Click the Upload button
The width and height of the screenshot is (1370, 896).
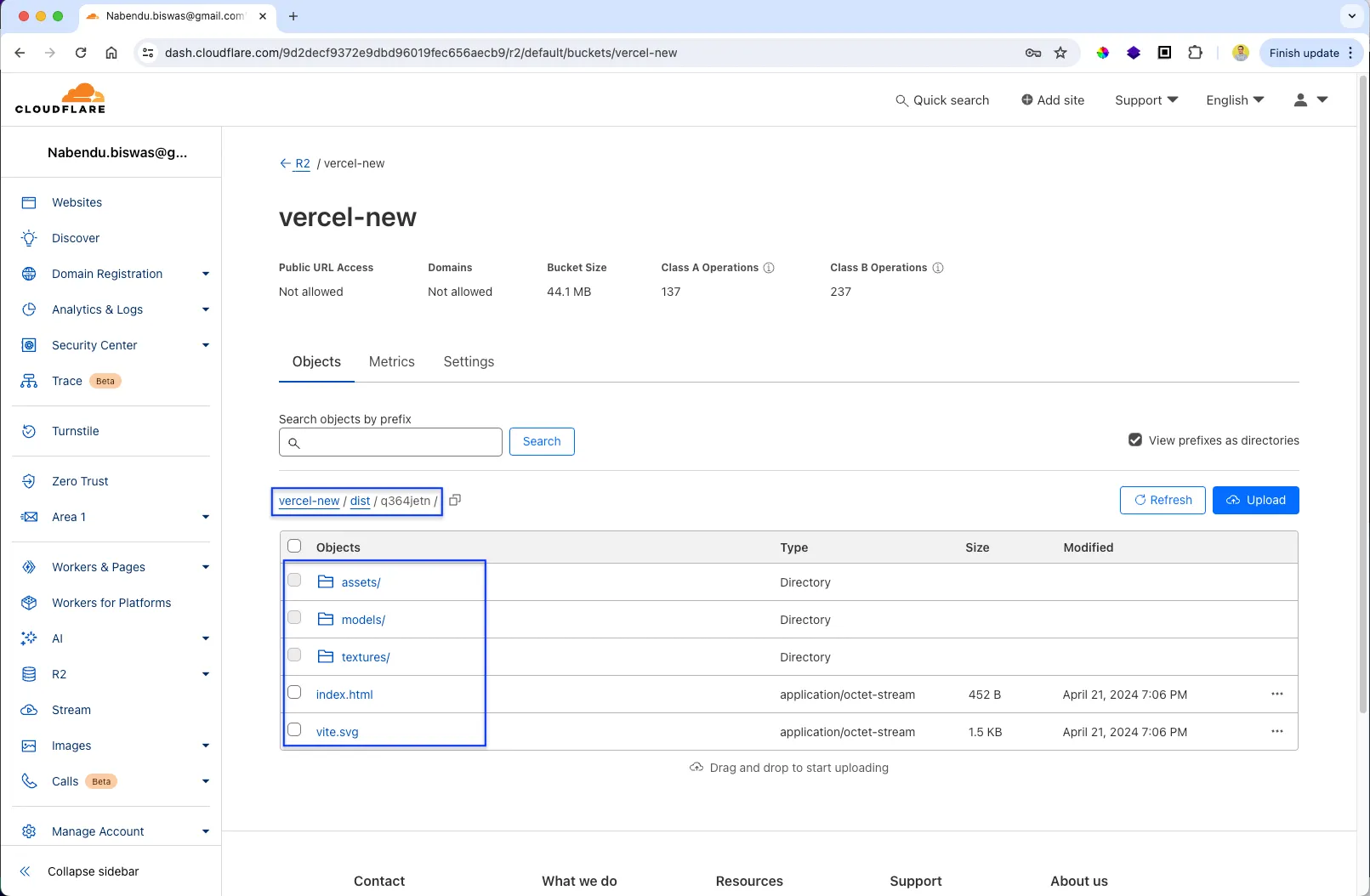point(1255,500)
